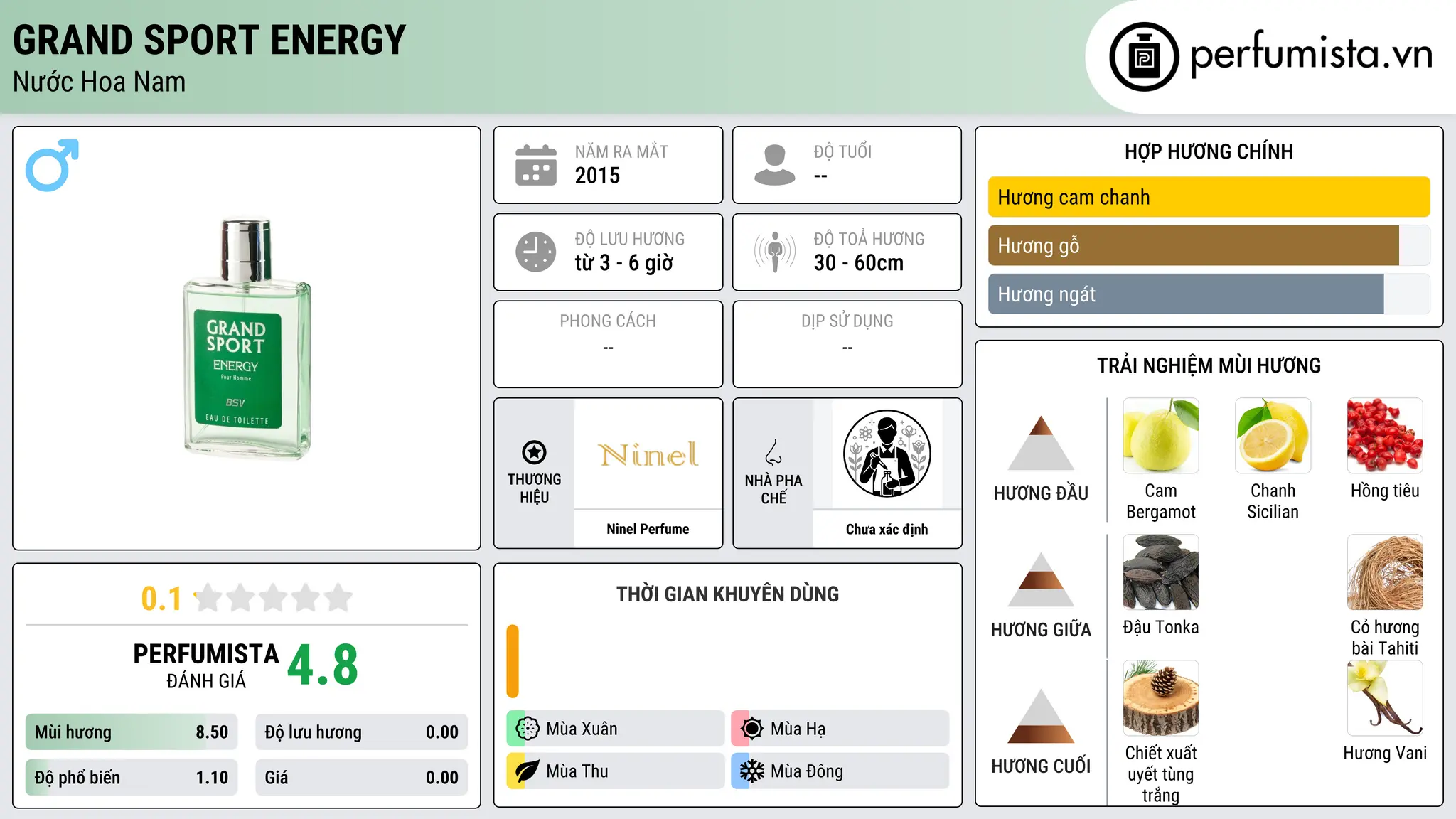Image resolution: width=1456 pixels, height=819 pixels.
Task: Click the perfumer illustration above Chưa xác định
Action: 887,454
